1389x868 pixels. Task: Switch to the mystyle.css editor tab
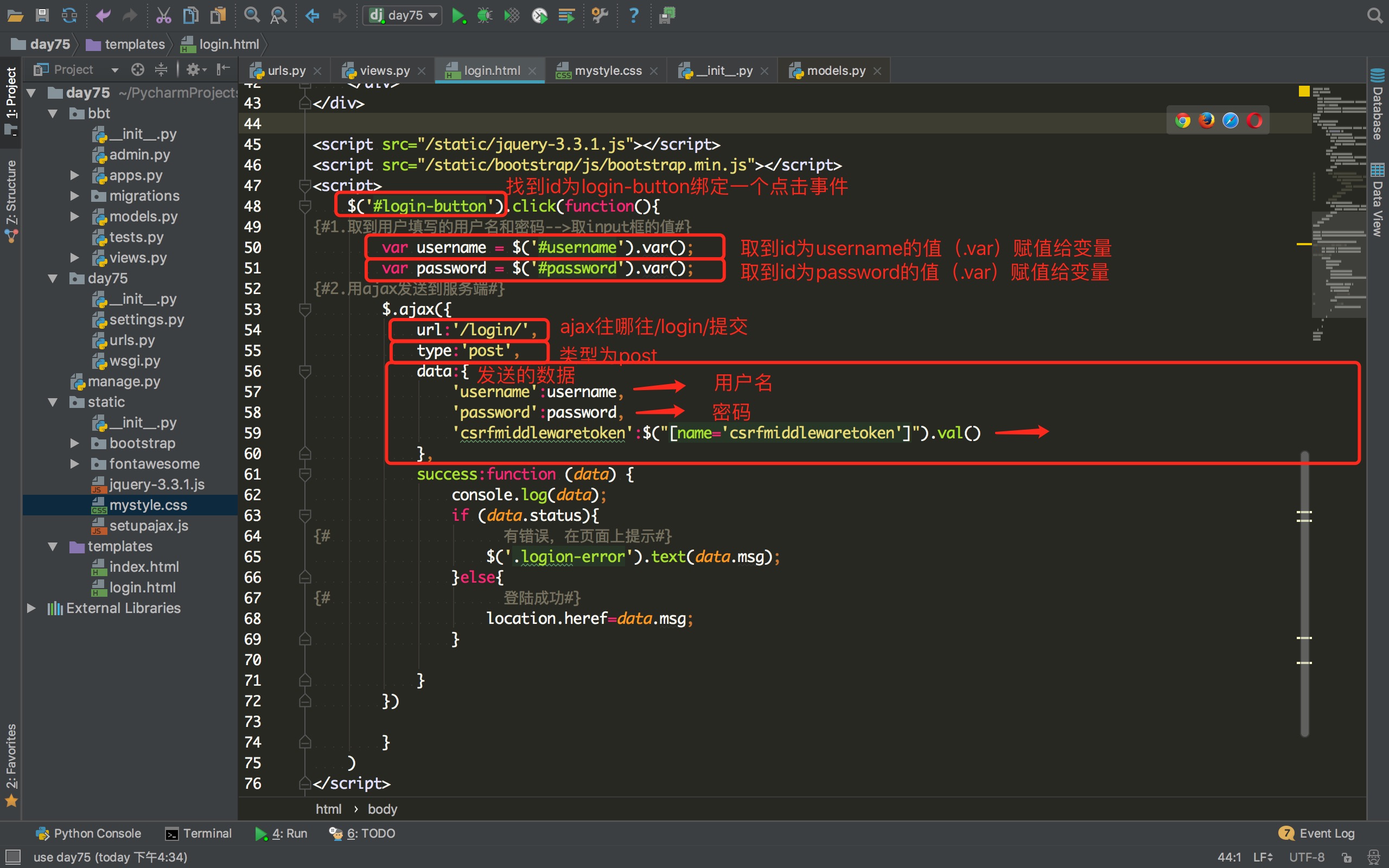tap(607, 71)
